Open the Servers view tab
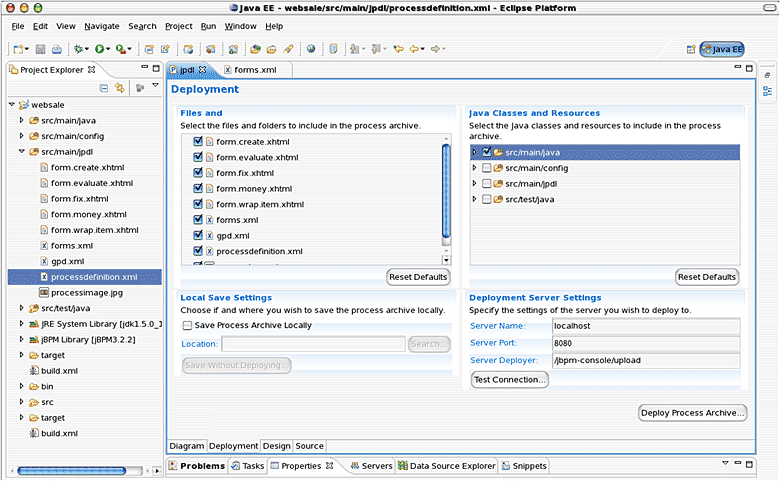Viewport: 780px width, 482px height. coord(372,466)
